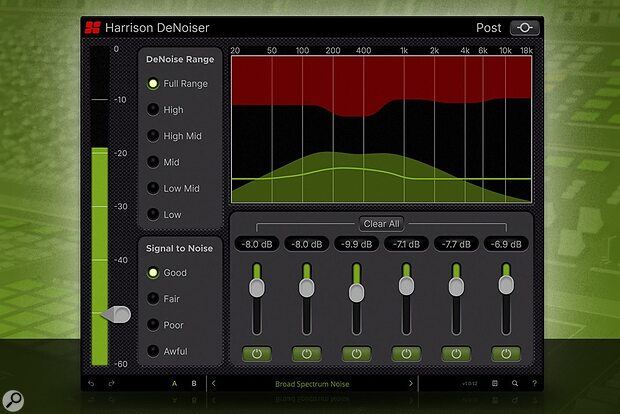Click the image zoom magnifier overlay icon
Screen dimensions: 620x414
(13, 401)
